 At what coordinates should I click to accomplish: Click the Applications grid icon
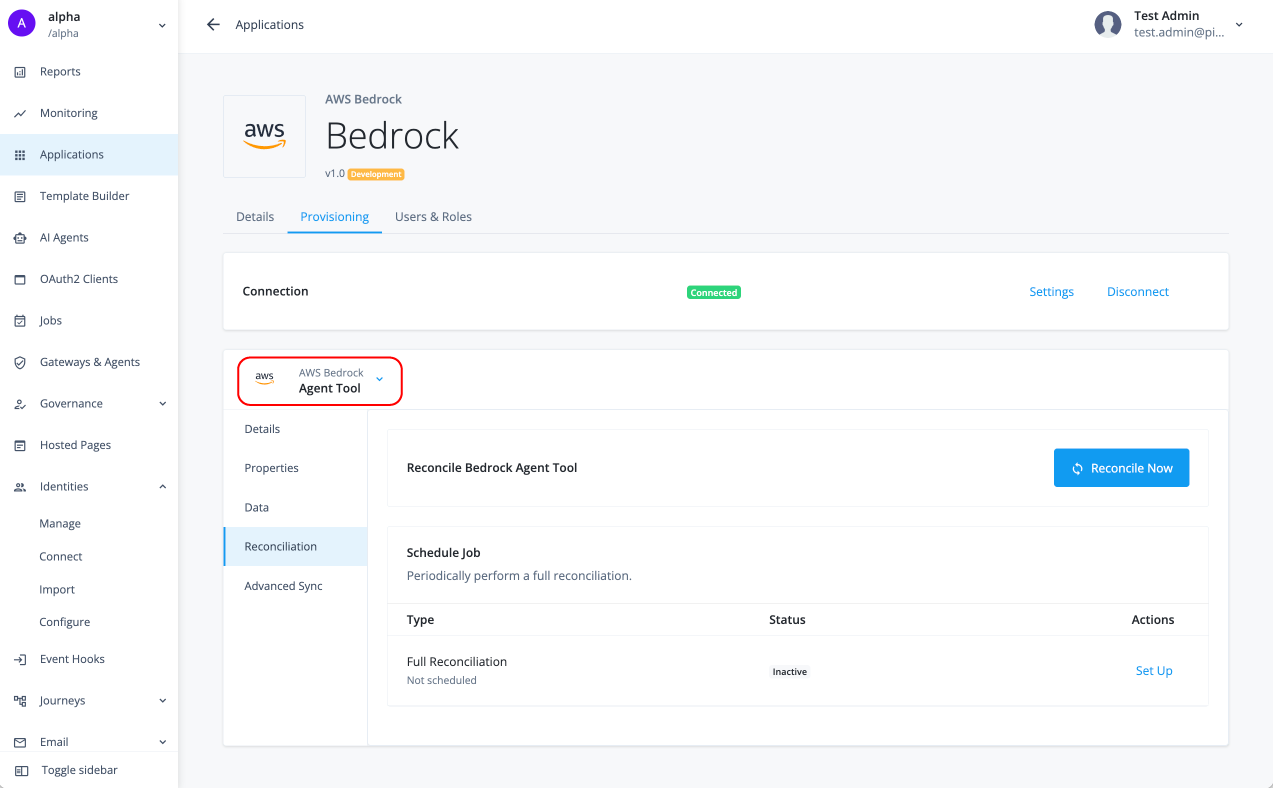[20, 155]
